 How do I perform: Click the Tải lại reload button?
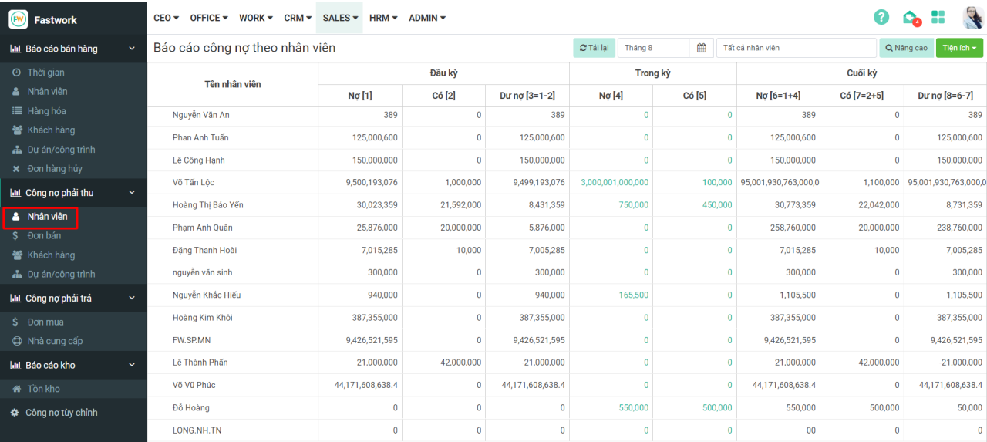(x=593, y=48)
